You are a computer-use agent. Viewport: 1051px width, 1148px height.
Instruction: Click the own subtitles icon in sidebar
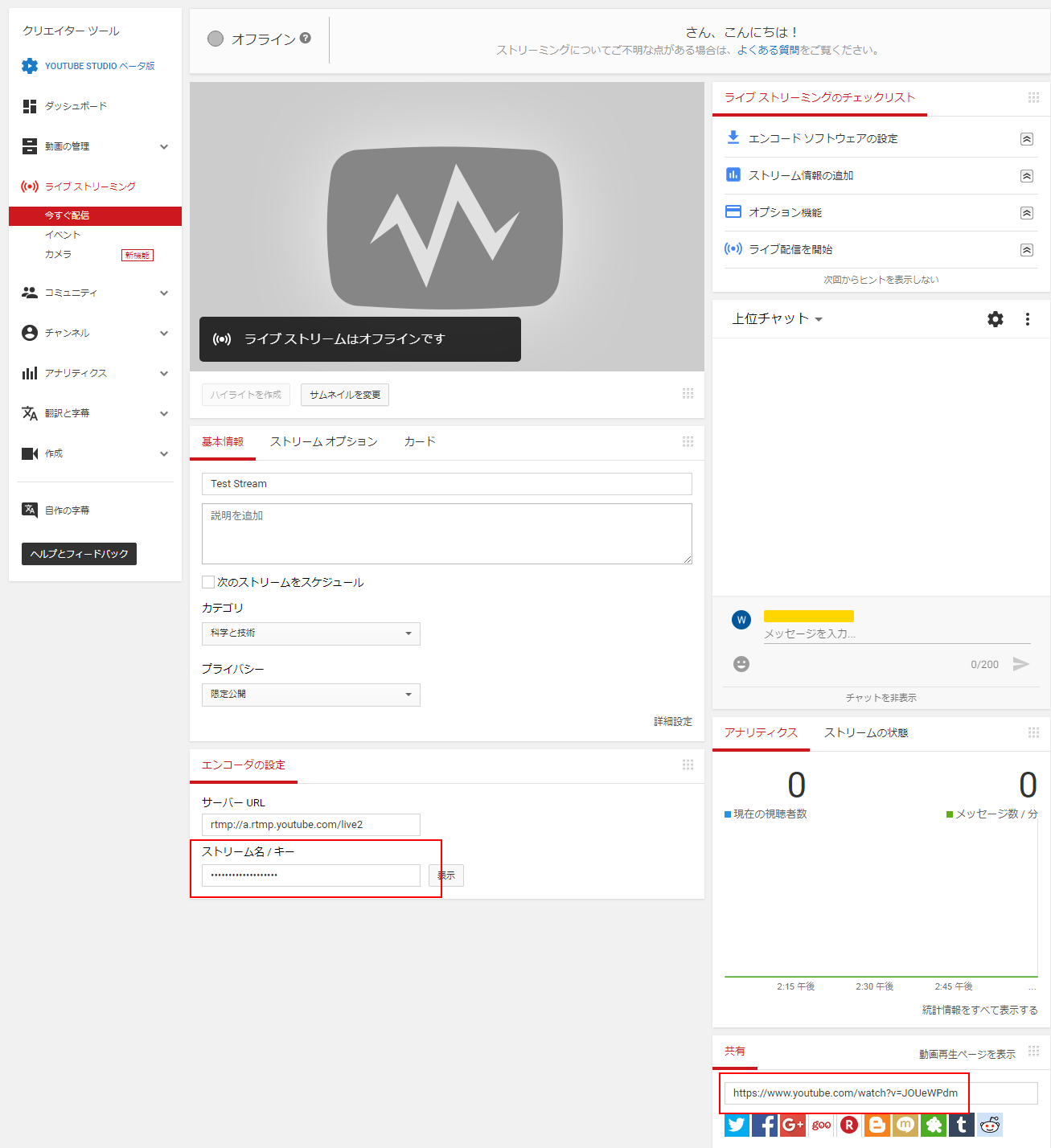click(30, 510)
